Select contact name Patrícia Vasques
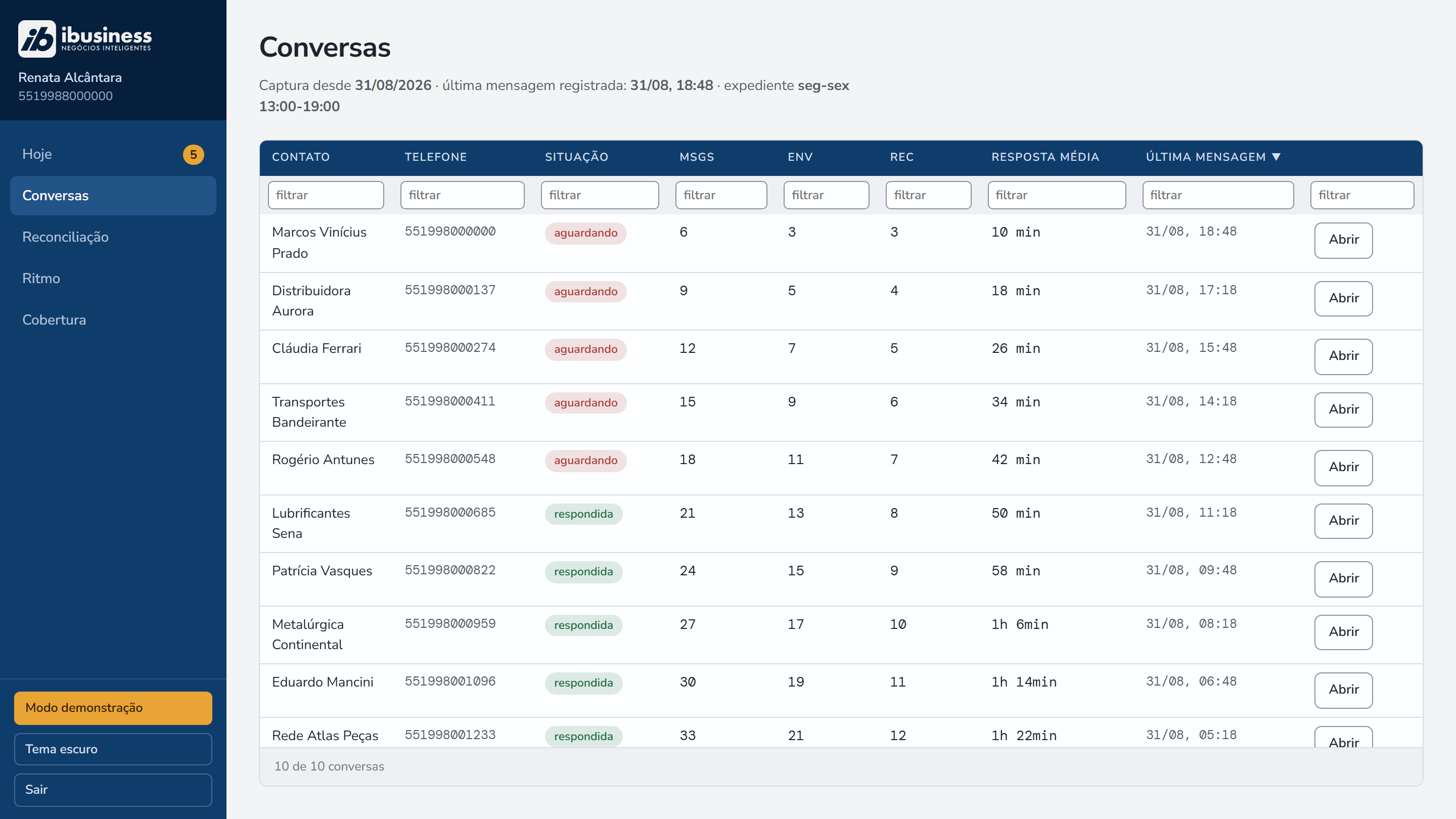This screenshot has width=1456, height=819. click(x=322, y=571)
